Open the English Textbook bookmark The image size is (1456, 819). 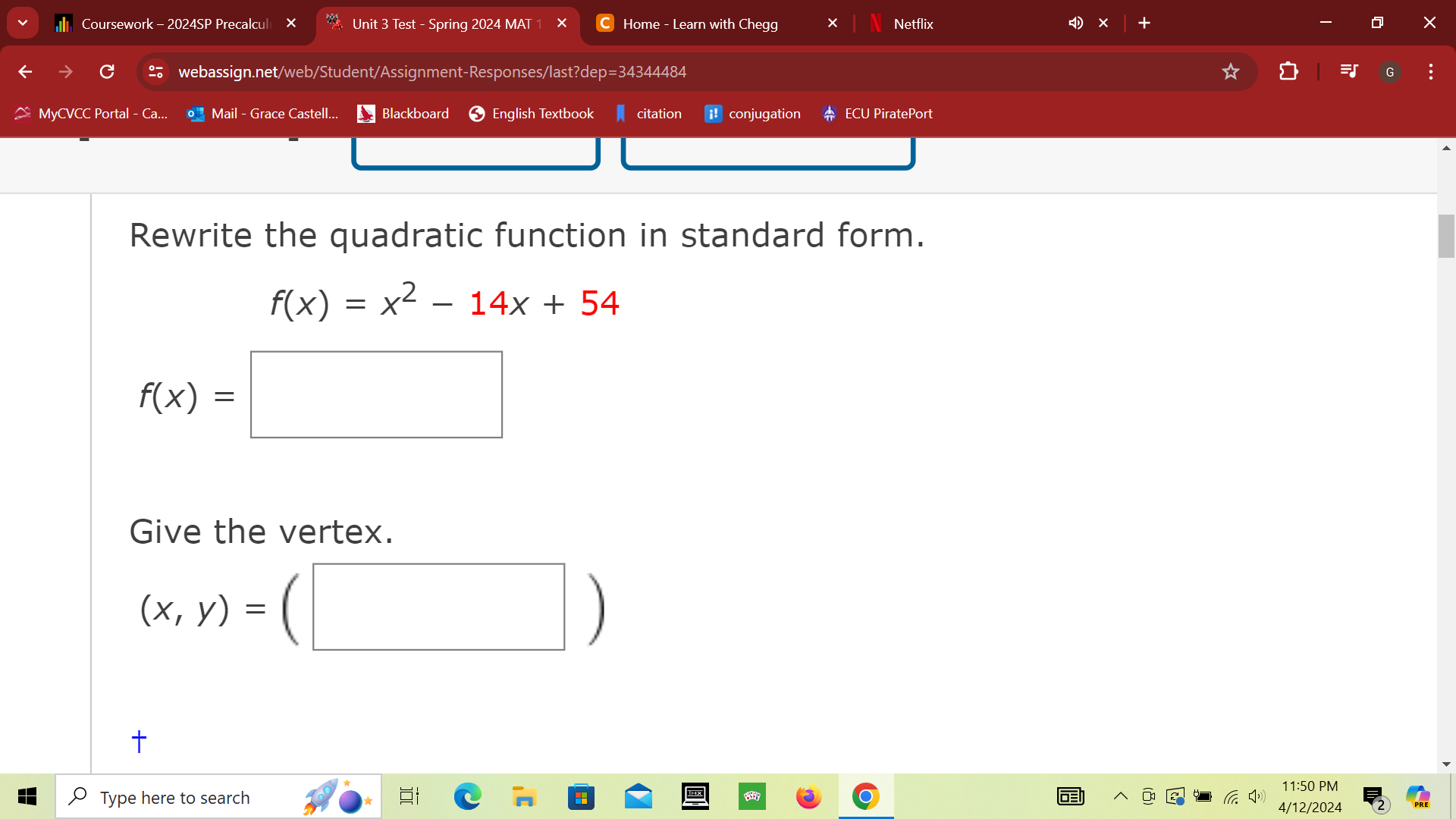tap(531, 113)
